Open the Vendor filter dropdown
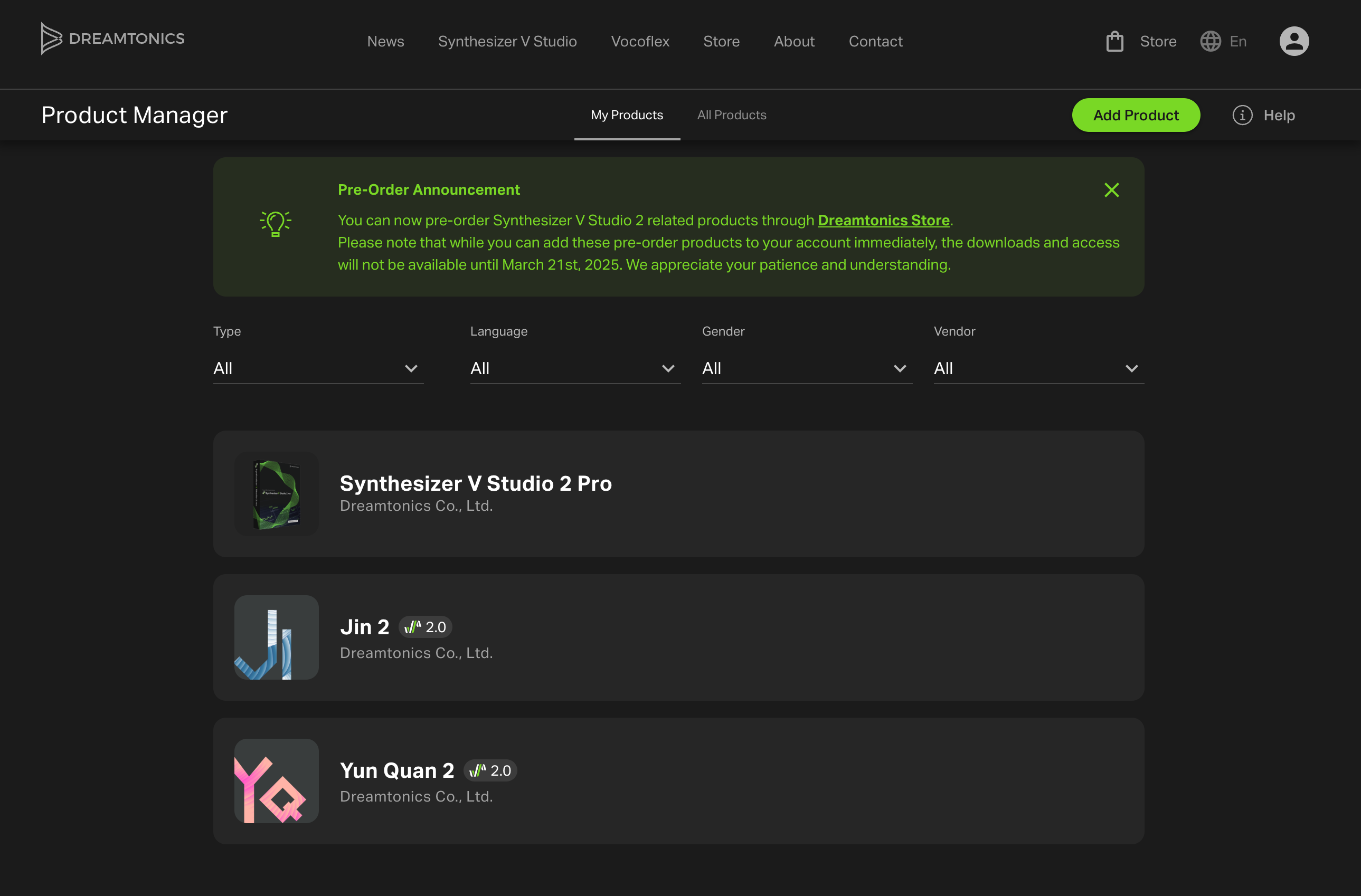This screenshot has width=1361, height=896. pyautogui.click(x=1038, y=368)
